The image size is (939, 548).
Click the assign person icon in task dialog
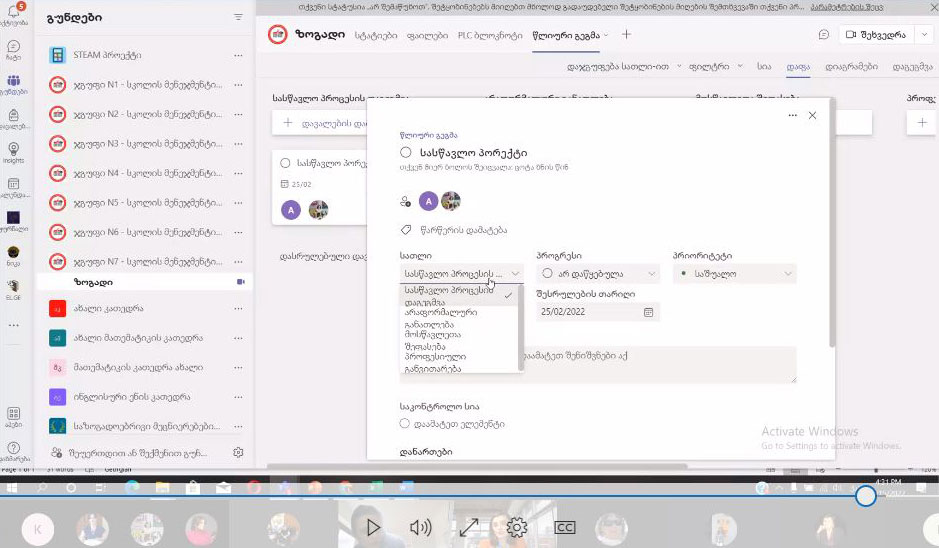406,201
